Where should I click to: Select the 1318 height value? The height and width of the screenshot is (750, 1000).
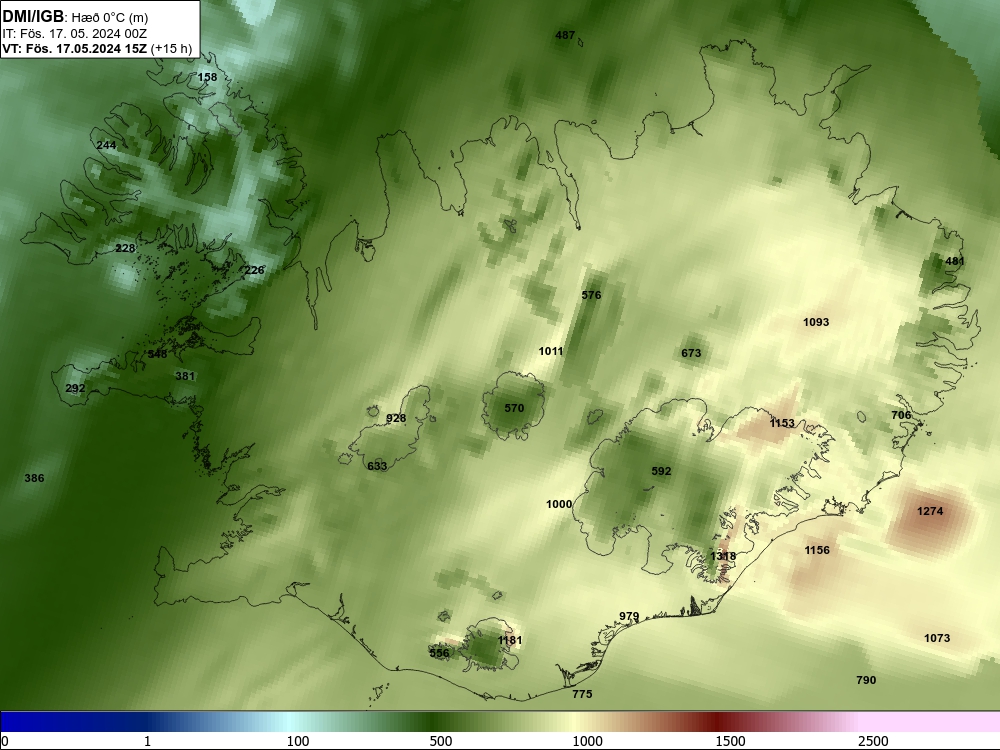[723, 557]
